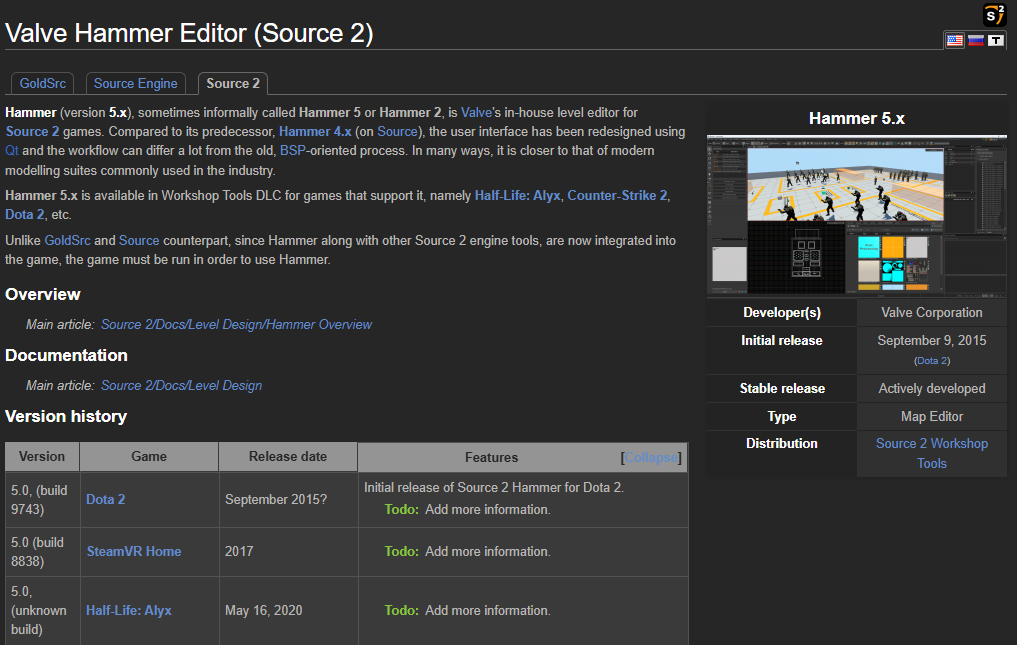
Task: Click the page title 'Valve Hammer Editor (Source 2)'
Action: click(189, 33)
